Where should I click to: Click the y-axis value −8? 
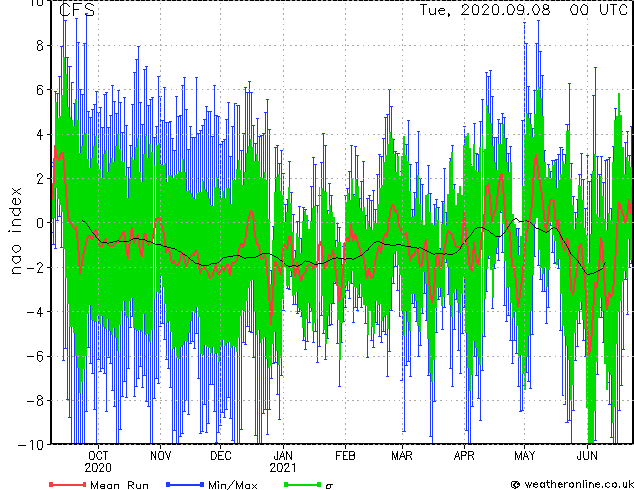pos(35,400)
